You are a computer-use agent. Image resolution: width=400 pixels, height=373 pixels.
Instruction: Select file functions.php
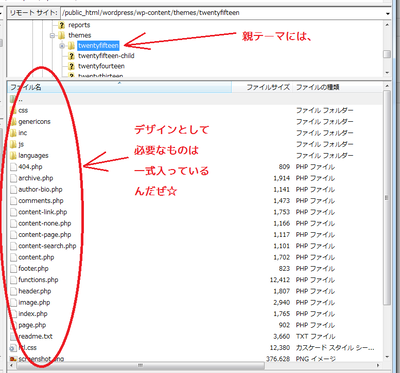click(38, 280)
